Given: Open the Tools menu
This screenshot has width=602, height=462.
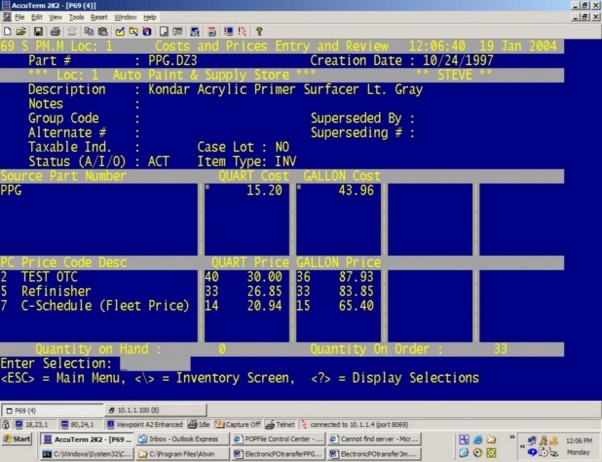Looking at the screenshot, I should (x=76, y=17).
